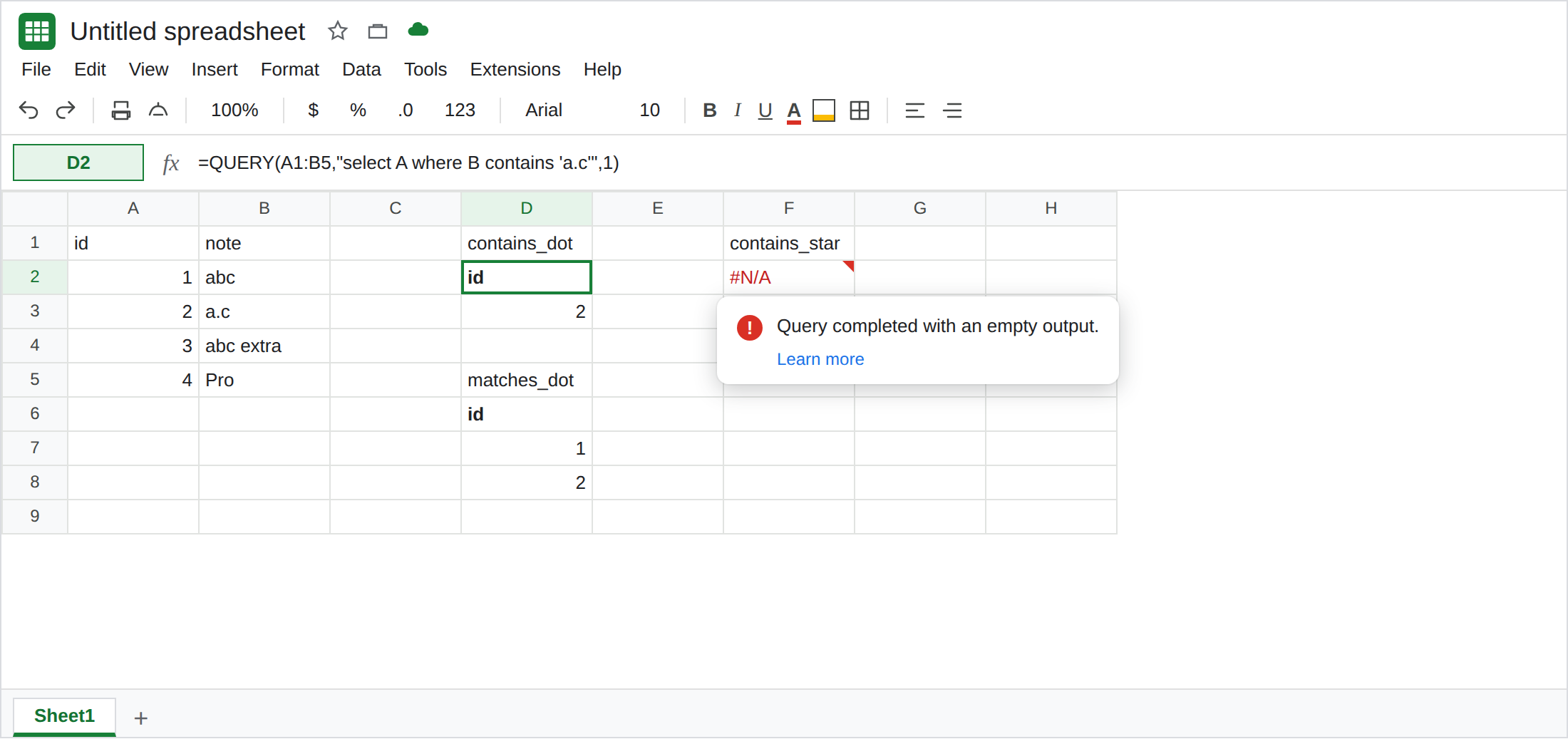Toggle Italic formatting
The width and height of the screenshot is (1568, 744).
coord(738,110)
